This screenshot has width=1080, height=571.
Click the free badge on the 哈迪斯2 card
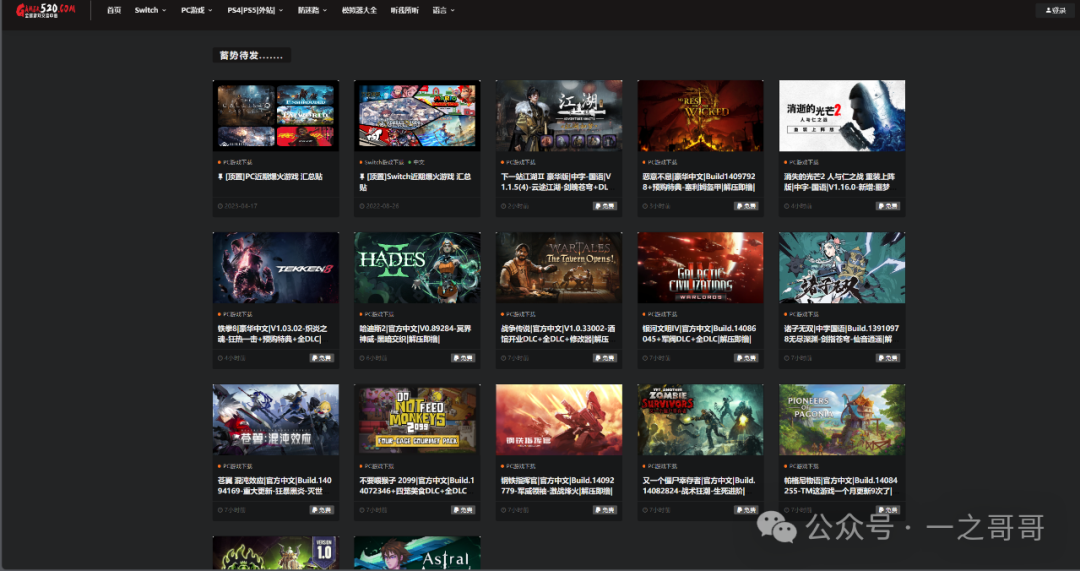[x=463, y=358]
